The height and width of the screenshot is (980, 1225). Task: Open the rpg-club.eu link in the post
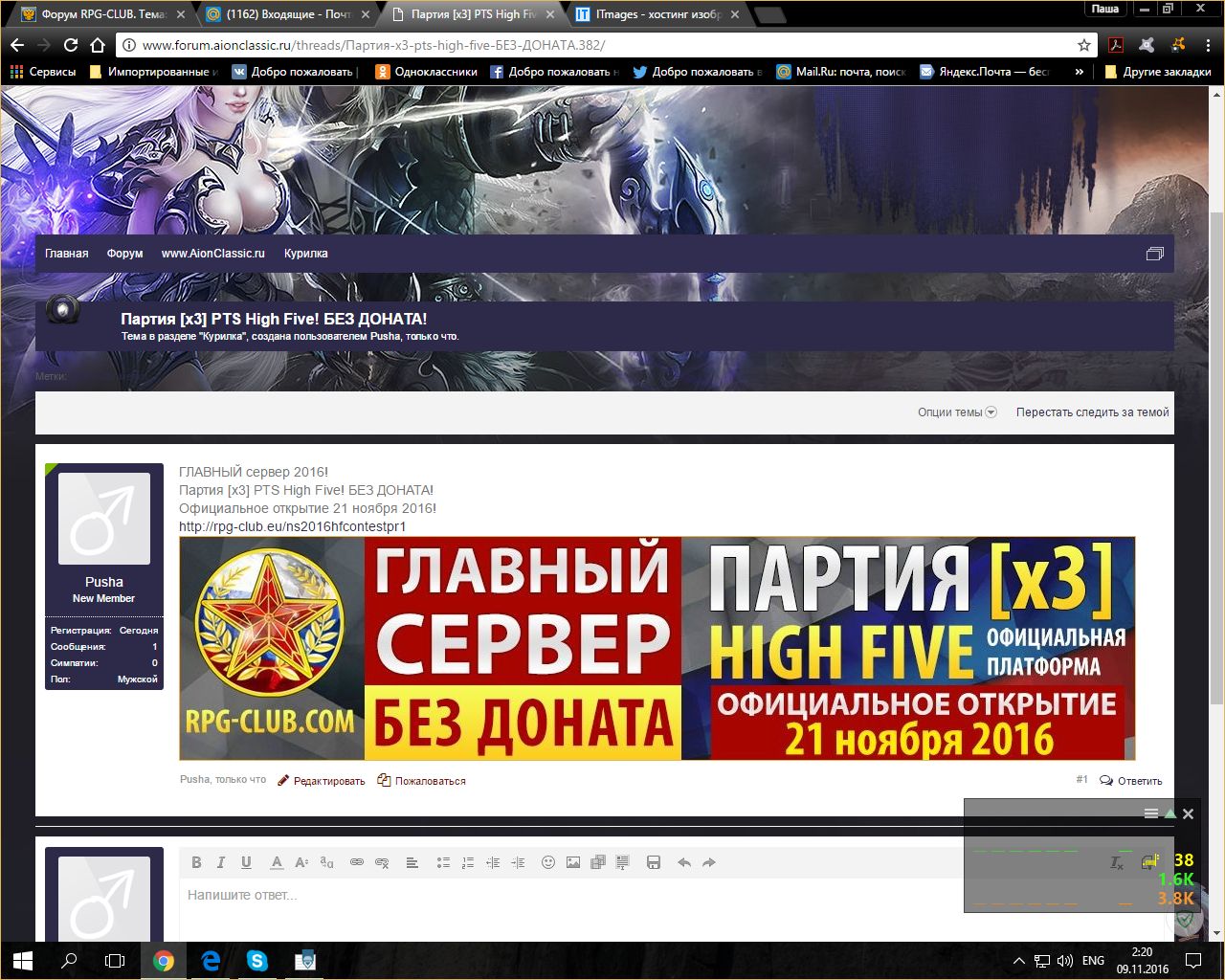pos(293,526)
